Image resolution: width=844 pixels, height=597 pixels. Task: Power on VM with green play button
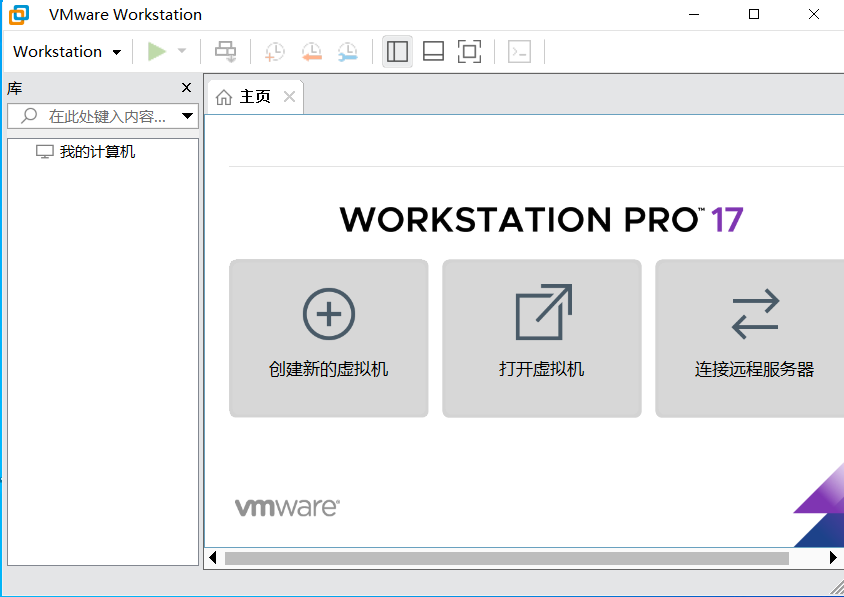[157, 52]
